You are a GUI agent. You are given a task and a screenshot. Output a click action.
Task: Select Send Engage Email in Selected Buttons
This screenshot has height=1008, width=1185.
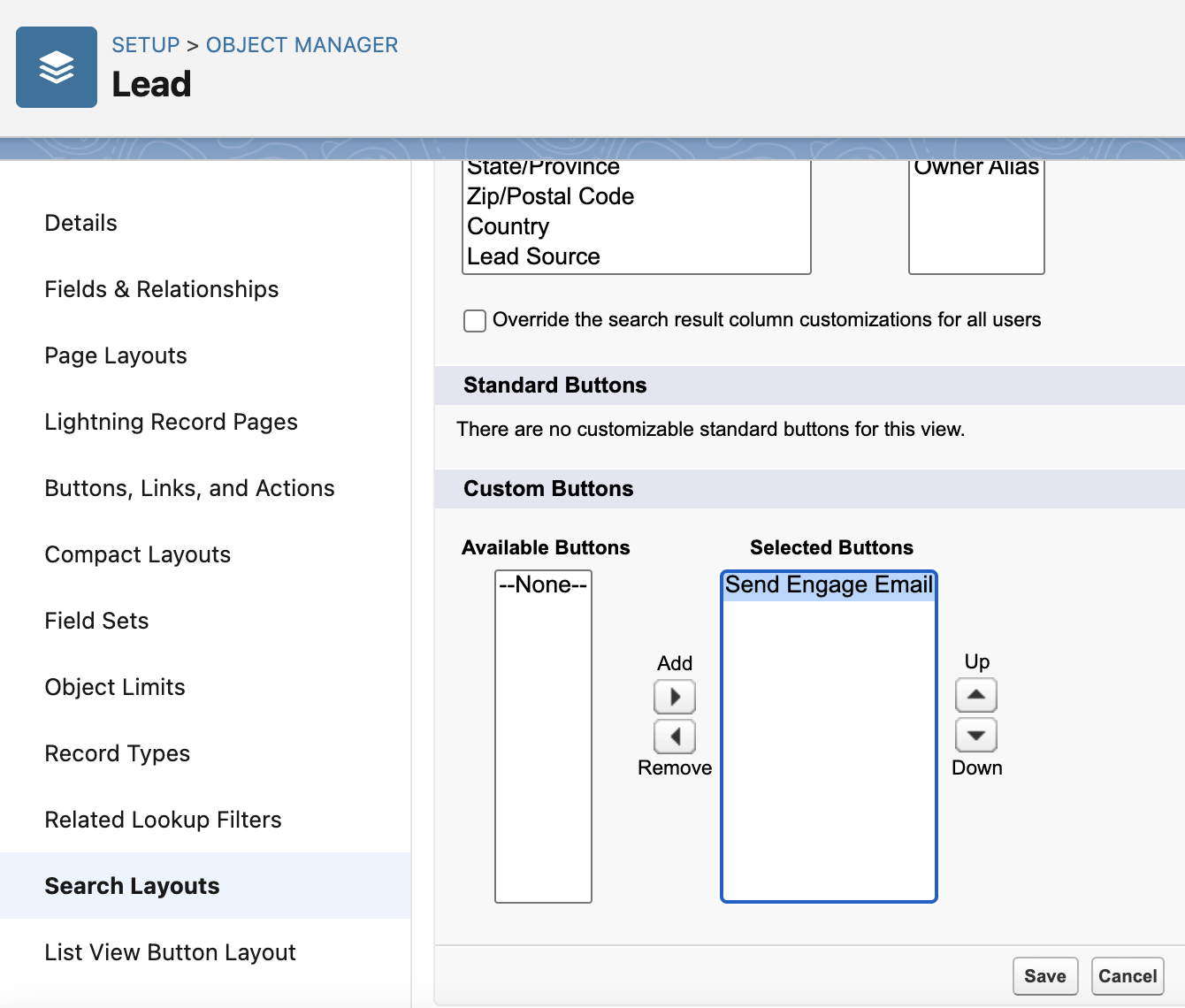[x=829, y=585]
